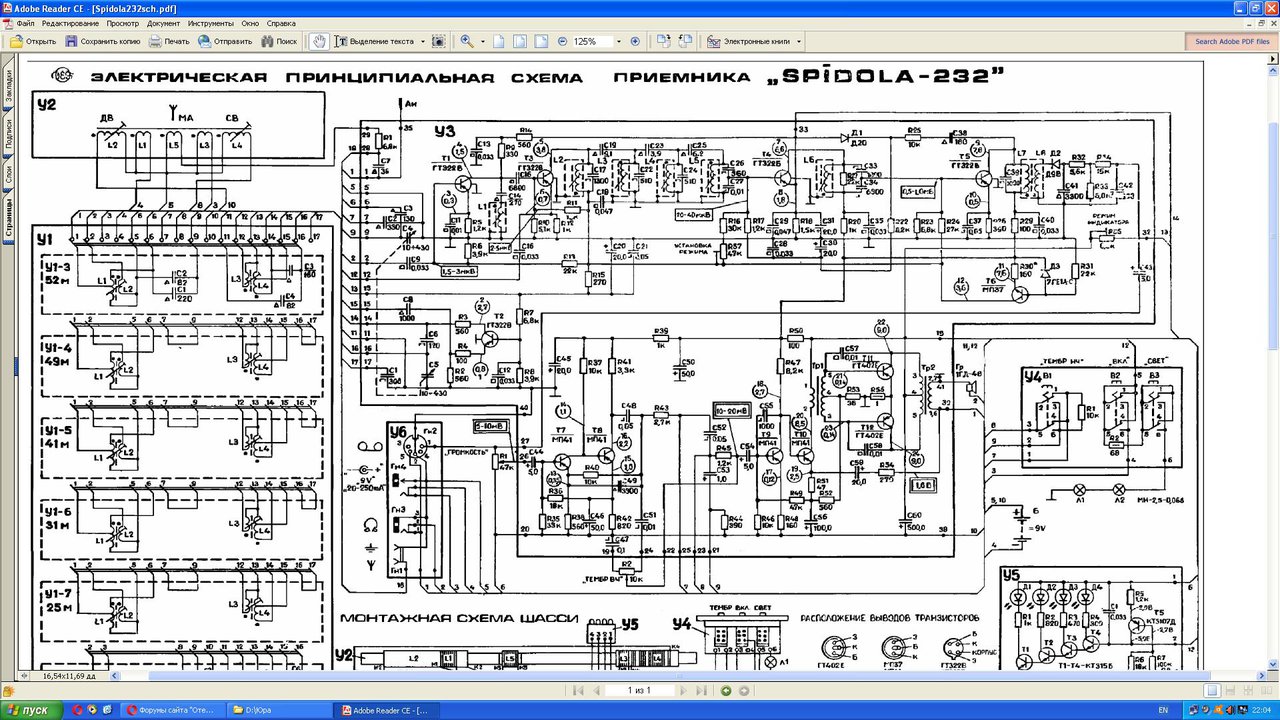Open the zoom percentage dropdown arrow
Image resolution: width=1280 pixels, height=720 pixels.
(x=617, y=41)
